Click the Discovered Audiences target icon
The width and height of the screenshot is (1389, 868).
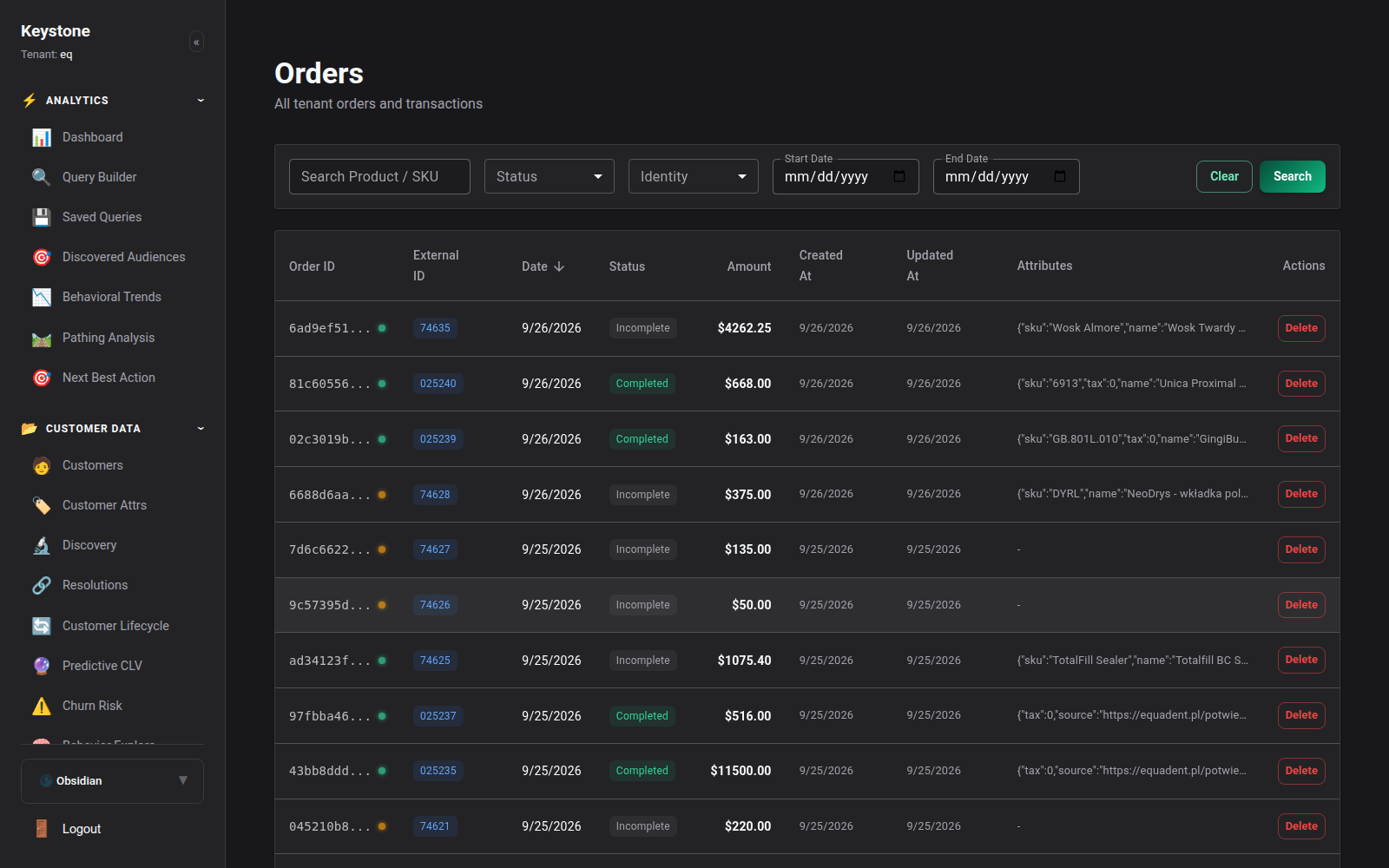point(42,257)
